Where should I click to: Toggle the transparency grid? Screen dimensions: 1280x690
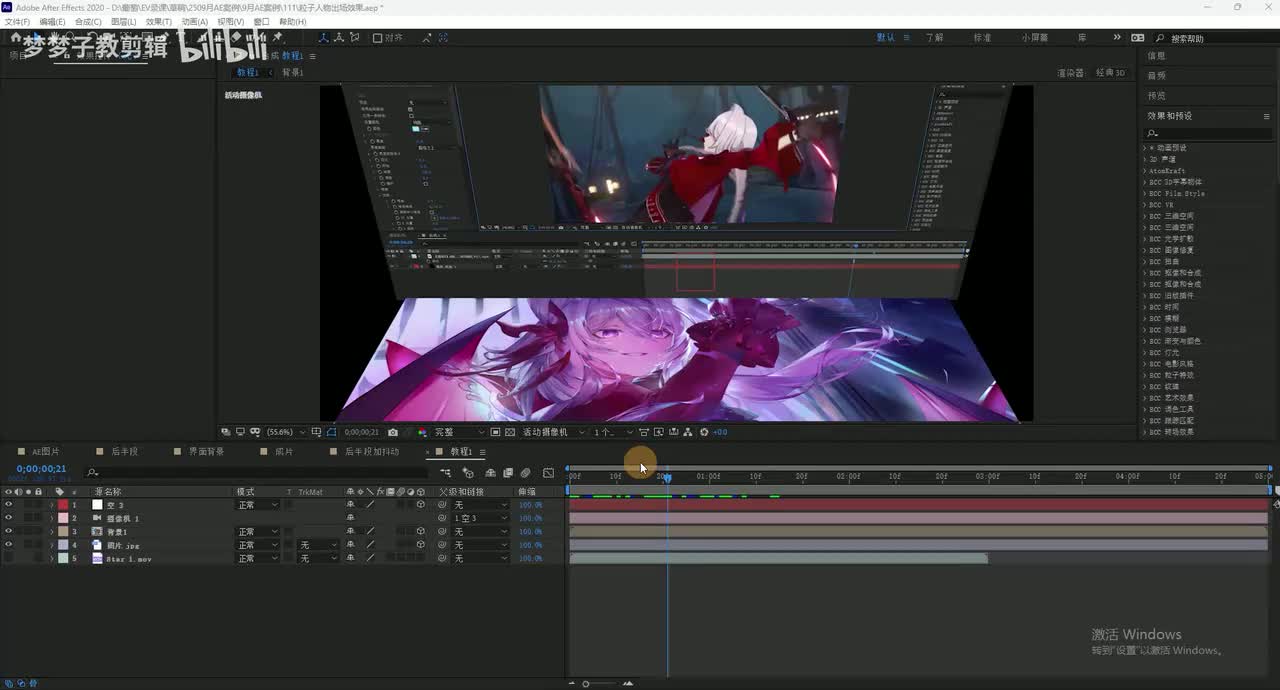point(510,432)
